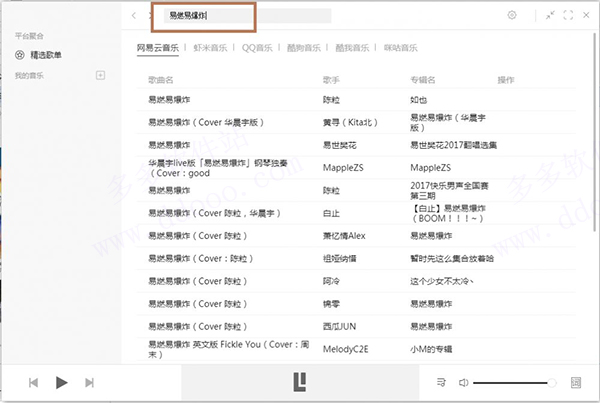The width and height of the screenshot is (600, 403).
Task: Play the previous track
Action: pos(33,382)
